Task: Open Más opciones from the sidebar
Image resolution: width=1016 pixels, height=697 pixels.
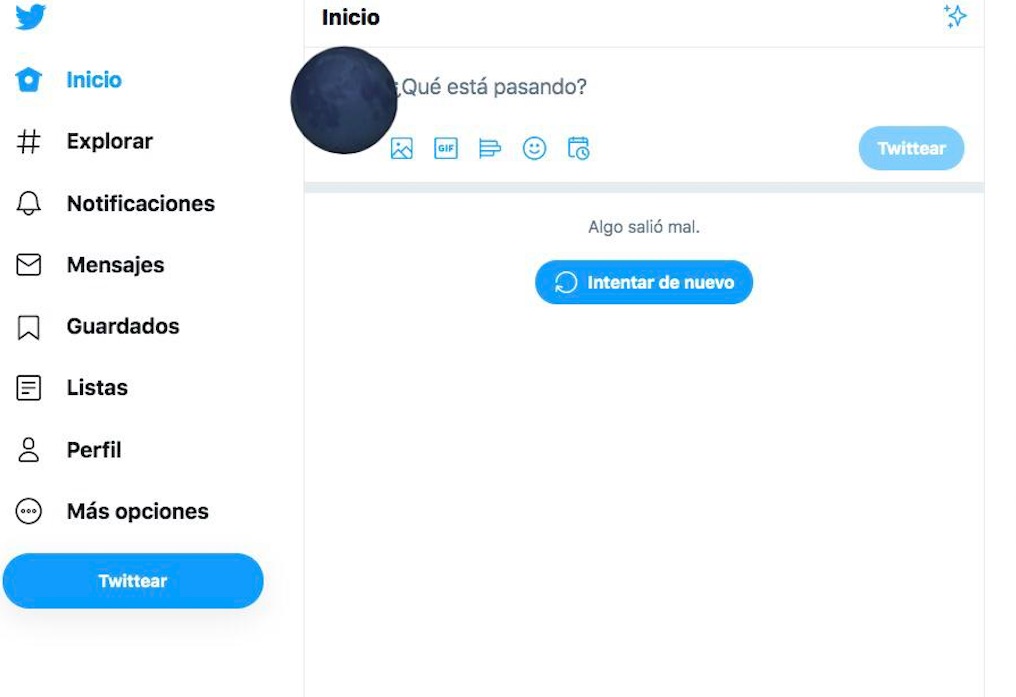Action: coord(31,511)
